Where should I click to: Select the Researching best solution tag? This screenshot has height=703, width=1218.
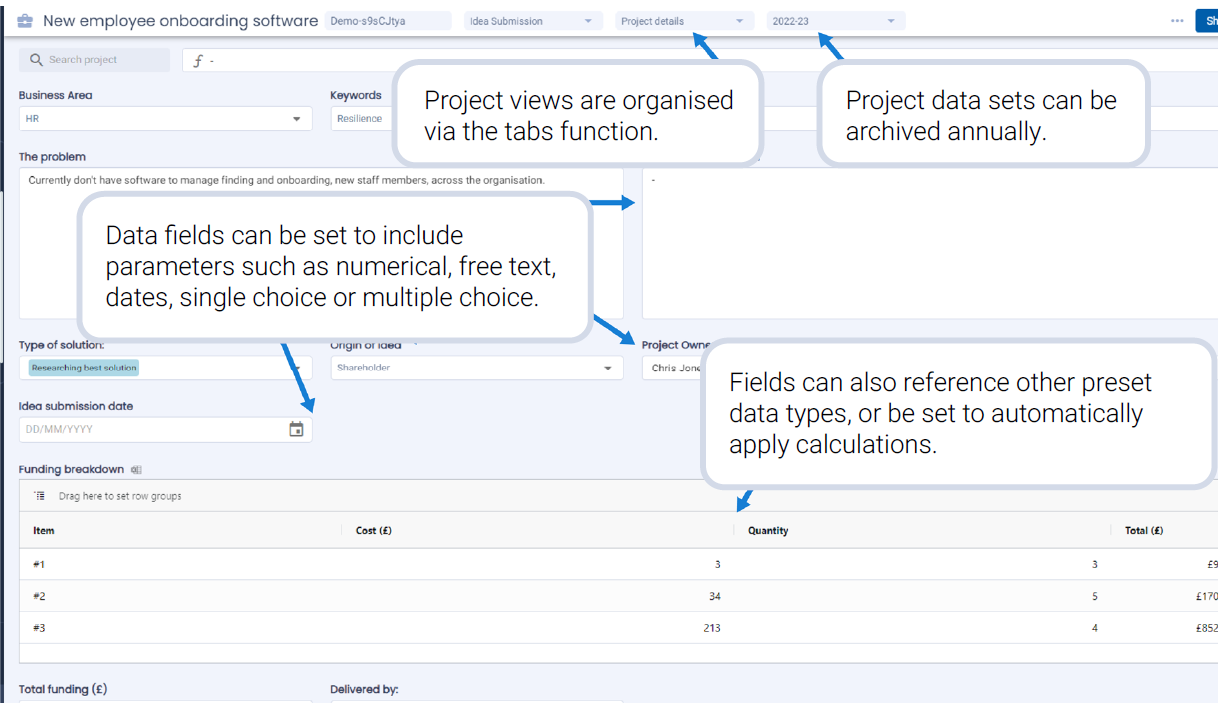click(84, 368)
